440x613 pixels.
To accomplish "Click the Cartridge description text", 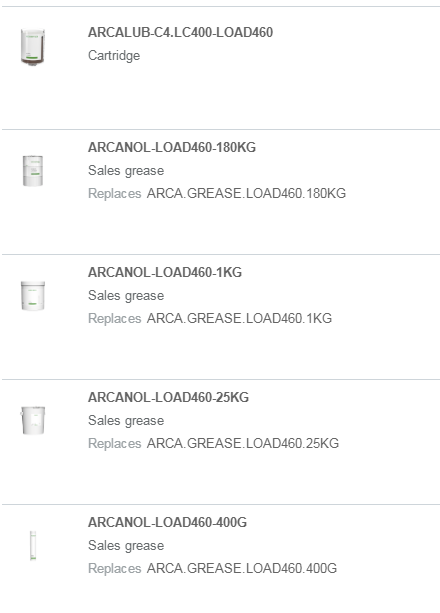I will pyautogui.click(x=114, y=56).
